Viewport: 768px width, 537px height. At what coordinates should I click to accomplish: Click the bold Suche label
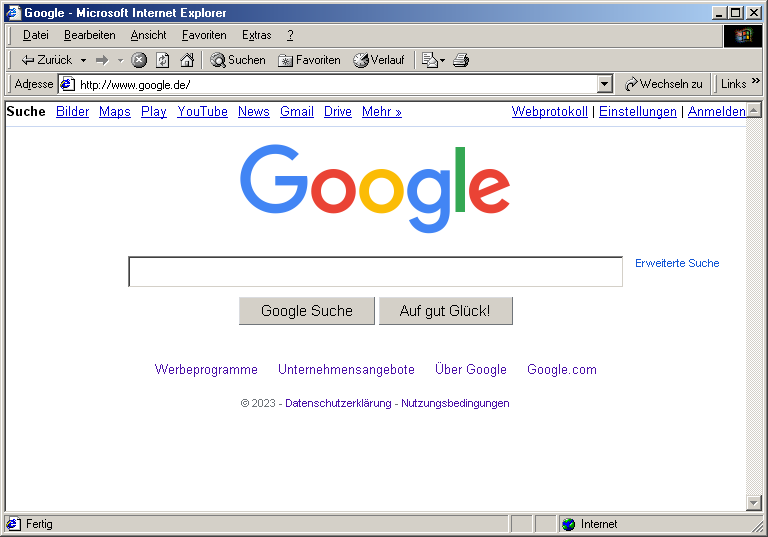26,112
